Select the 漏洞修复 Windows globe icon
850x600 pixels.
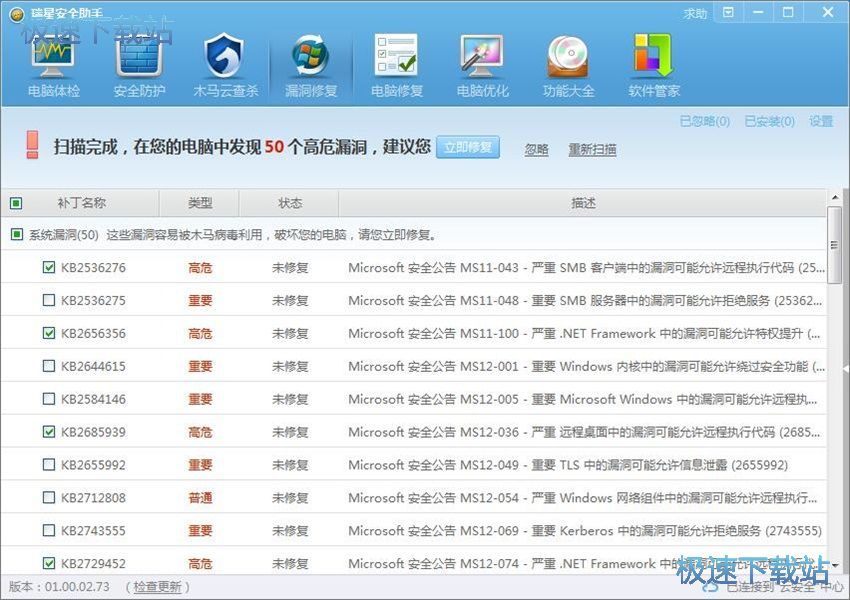tap(311, 66)
